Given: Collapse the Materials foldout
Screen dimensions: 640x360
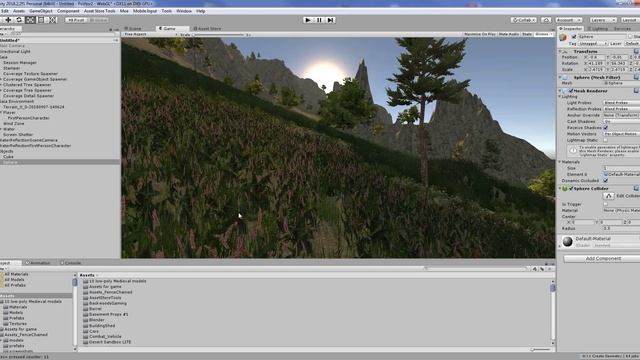Looking at the screenshot, I should click(x=560, y=162).
